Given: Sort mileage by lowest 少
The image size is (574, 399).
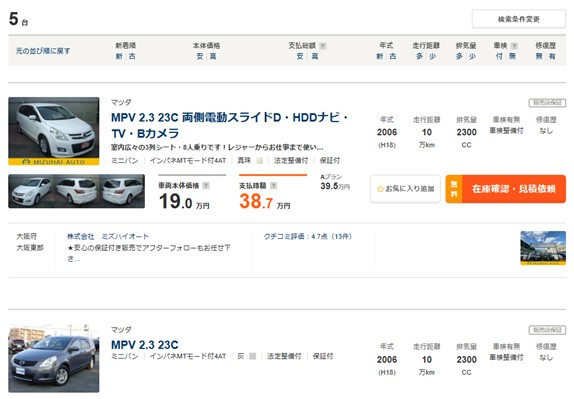Looking at the screenshot, I should click(x=432, y=56).
